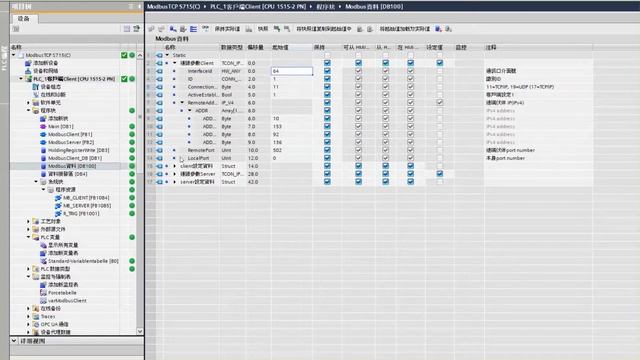Collapse the PLC_1 Client CPU 1515-2 PN node

click(x=21, y=79)
